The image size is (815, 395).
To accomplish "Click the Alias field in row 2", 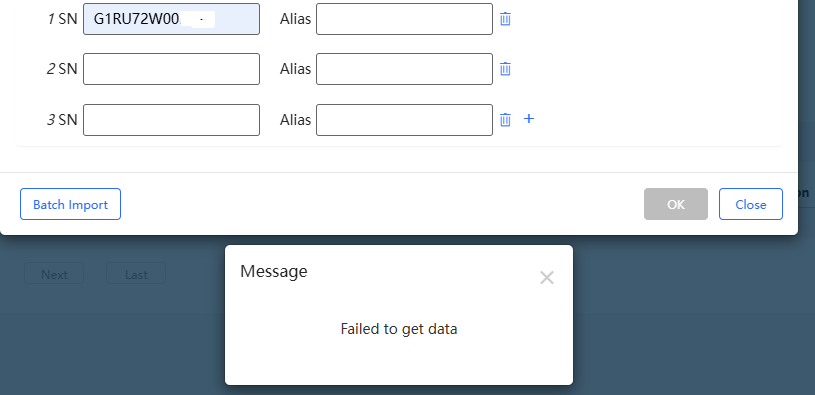I will coord(404,69).
